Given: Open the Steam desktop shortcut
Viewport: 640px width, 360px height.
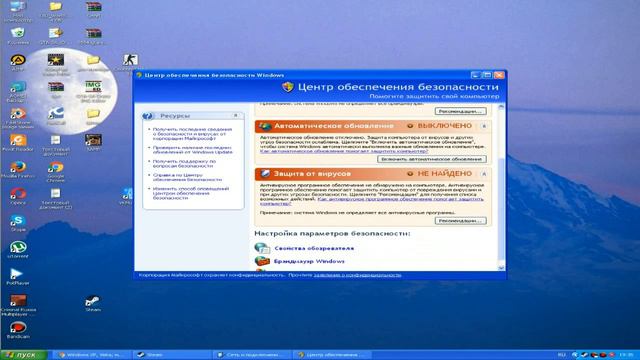Looking at the screenshot, I should pyautogui.click(x=93, y=301).
